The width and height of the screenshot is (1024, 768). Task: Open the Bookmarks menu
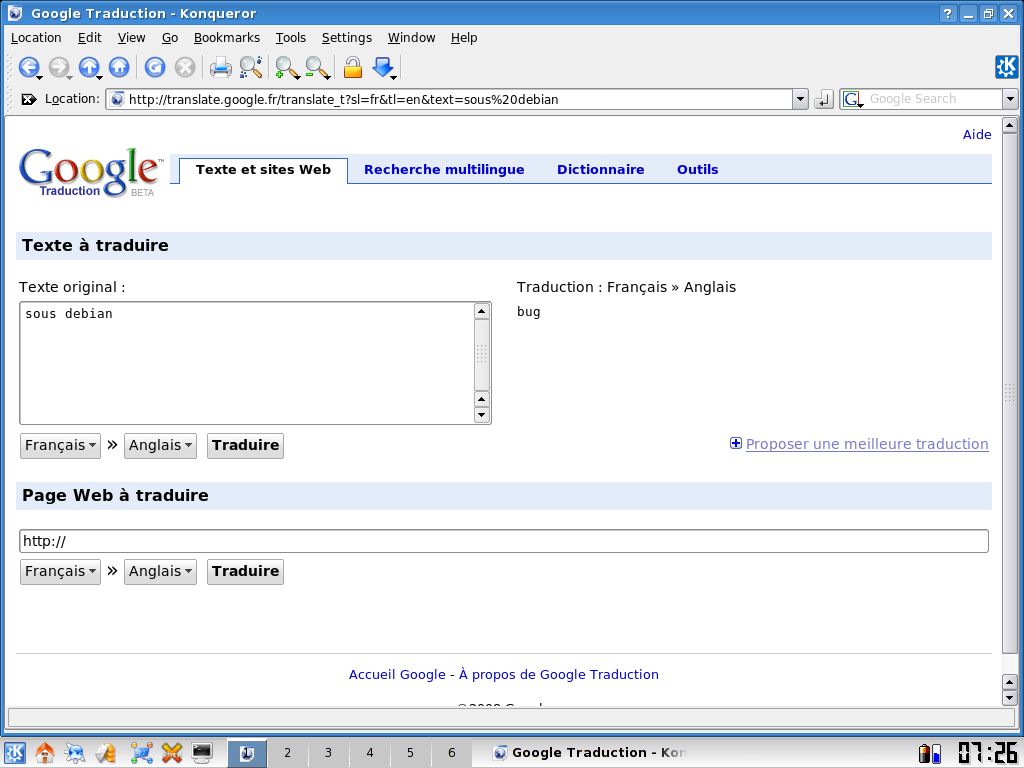[x=227, y=38]
